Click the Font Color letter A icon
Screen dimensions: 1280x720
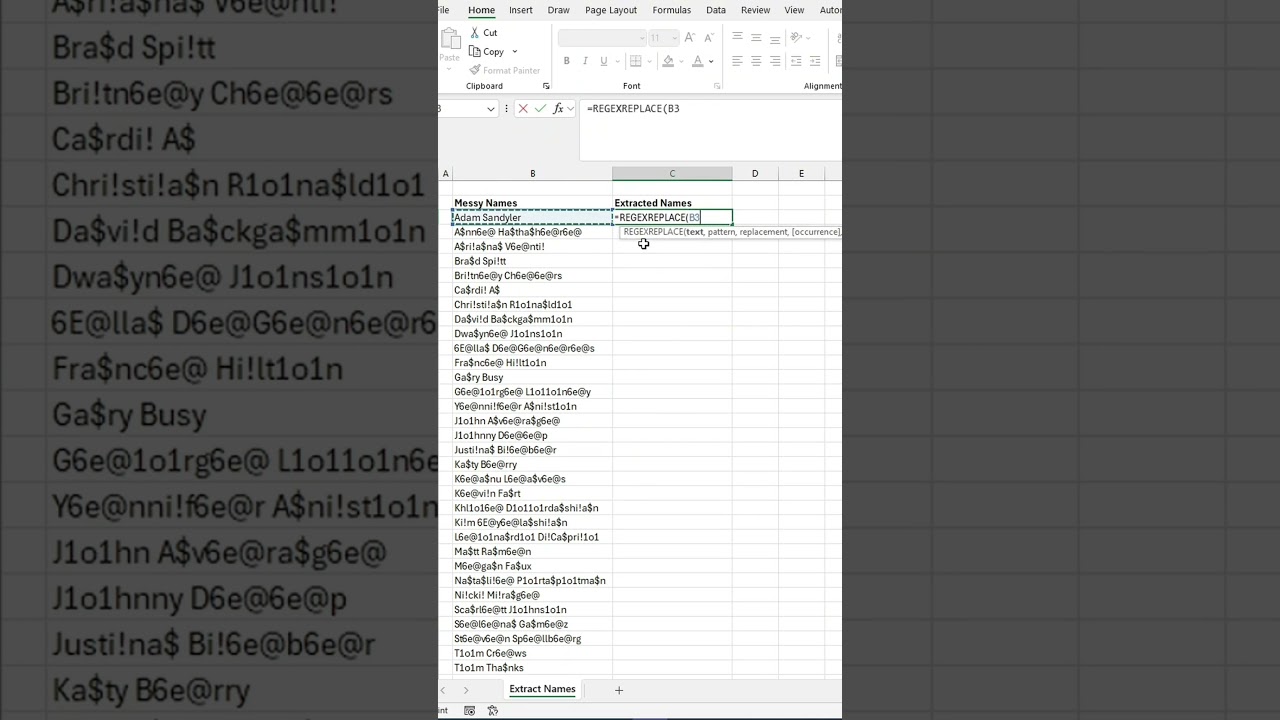(698, 61)
